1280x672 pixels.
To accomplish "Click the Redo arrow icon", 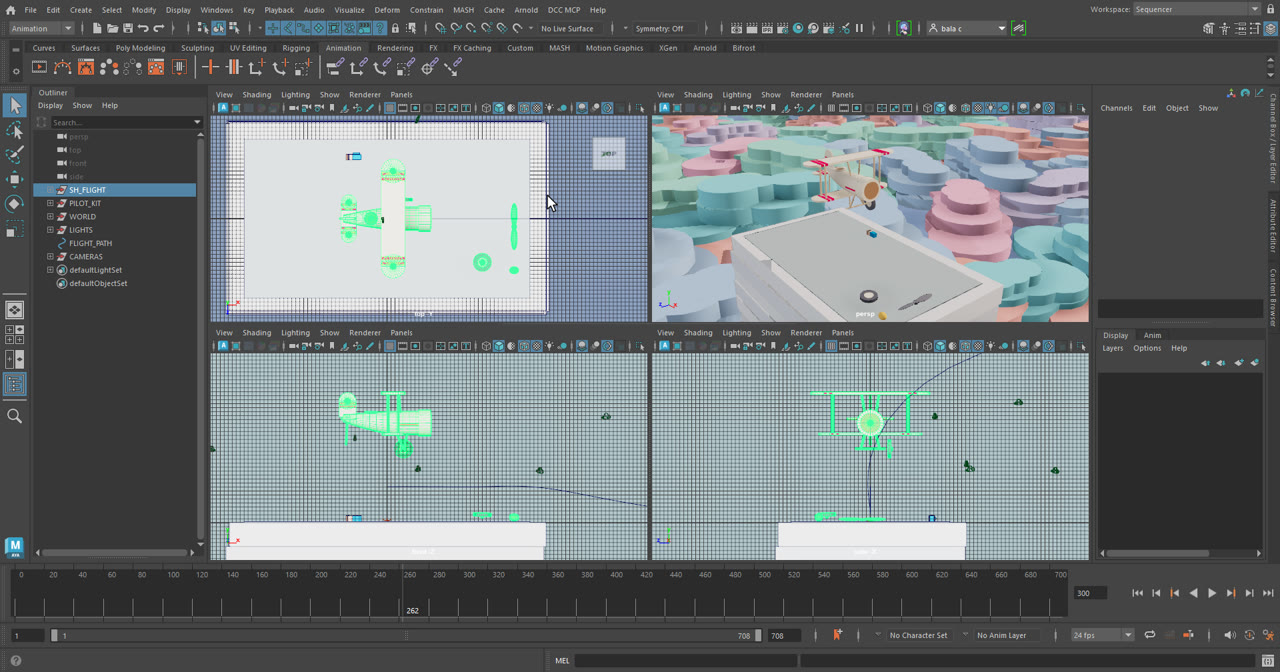I will pyautogui.click(x=158, y=28).
